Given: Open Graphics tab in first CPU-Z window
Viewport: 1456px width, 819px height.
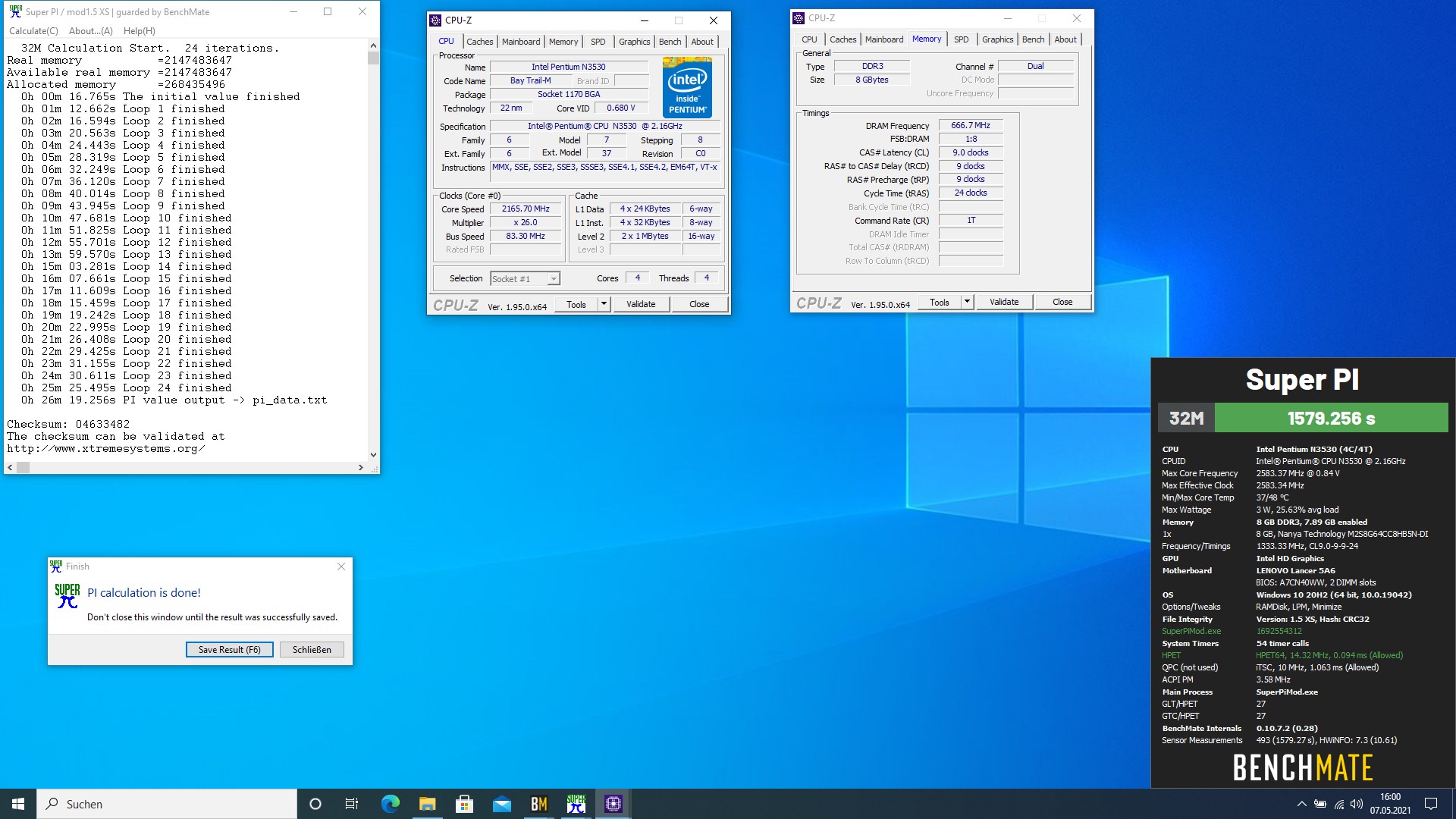Looking at the screenshot, I should [635, 42].
